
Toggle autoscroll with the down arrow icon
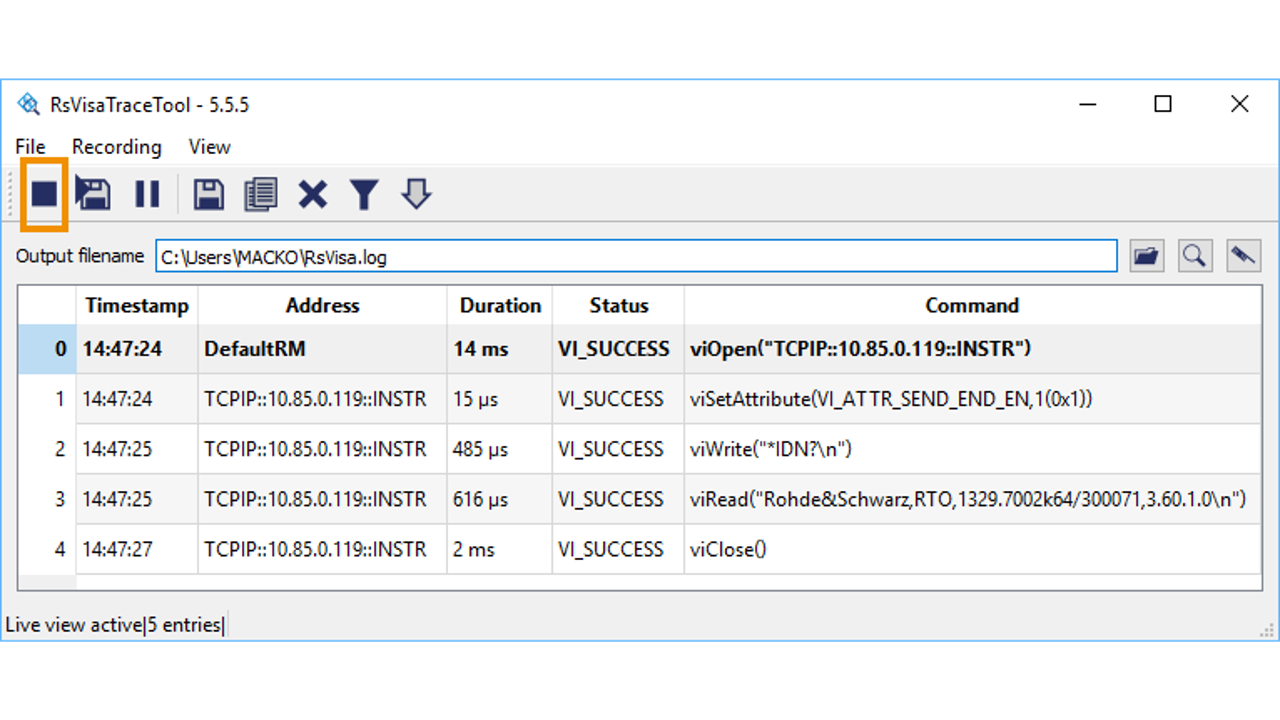(416, 194)
